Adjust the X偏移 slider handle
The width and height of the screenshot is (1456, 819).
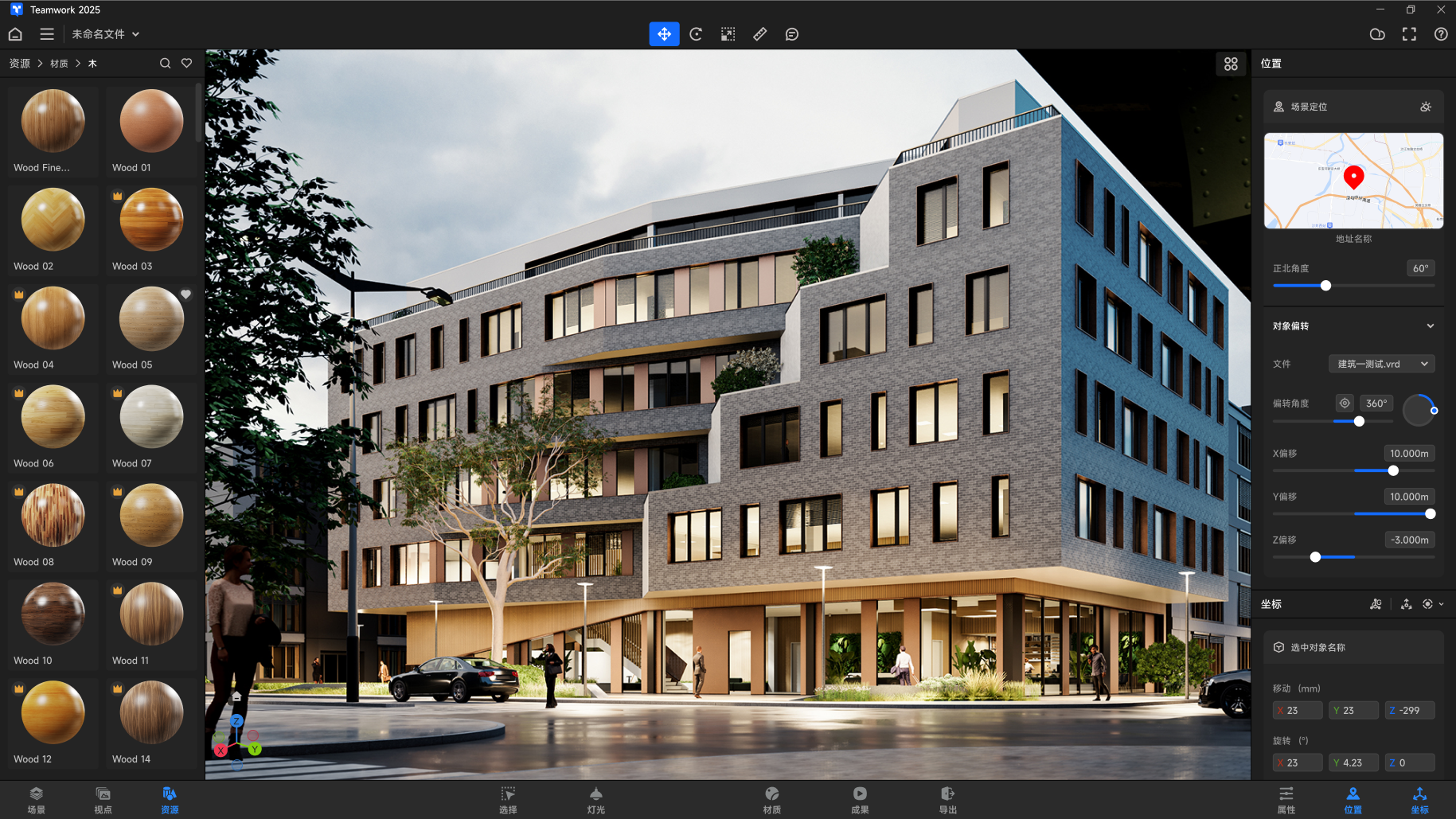1393,470
